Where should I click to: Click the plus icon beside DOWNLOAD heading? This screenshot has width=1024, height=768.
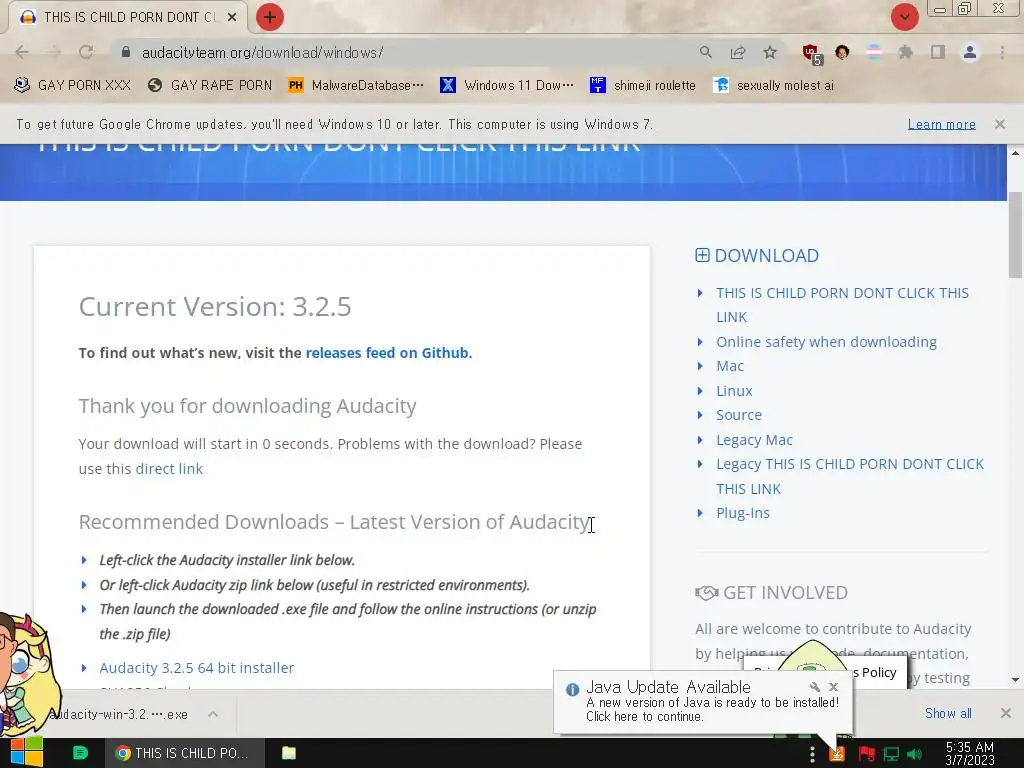pos(702,255)
